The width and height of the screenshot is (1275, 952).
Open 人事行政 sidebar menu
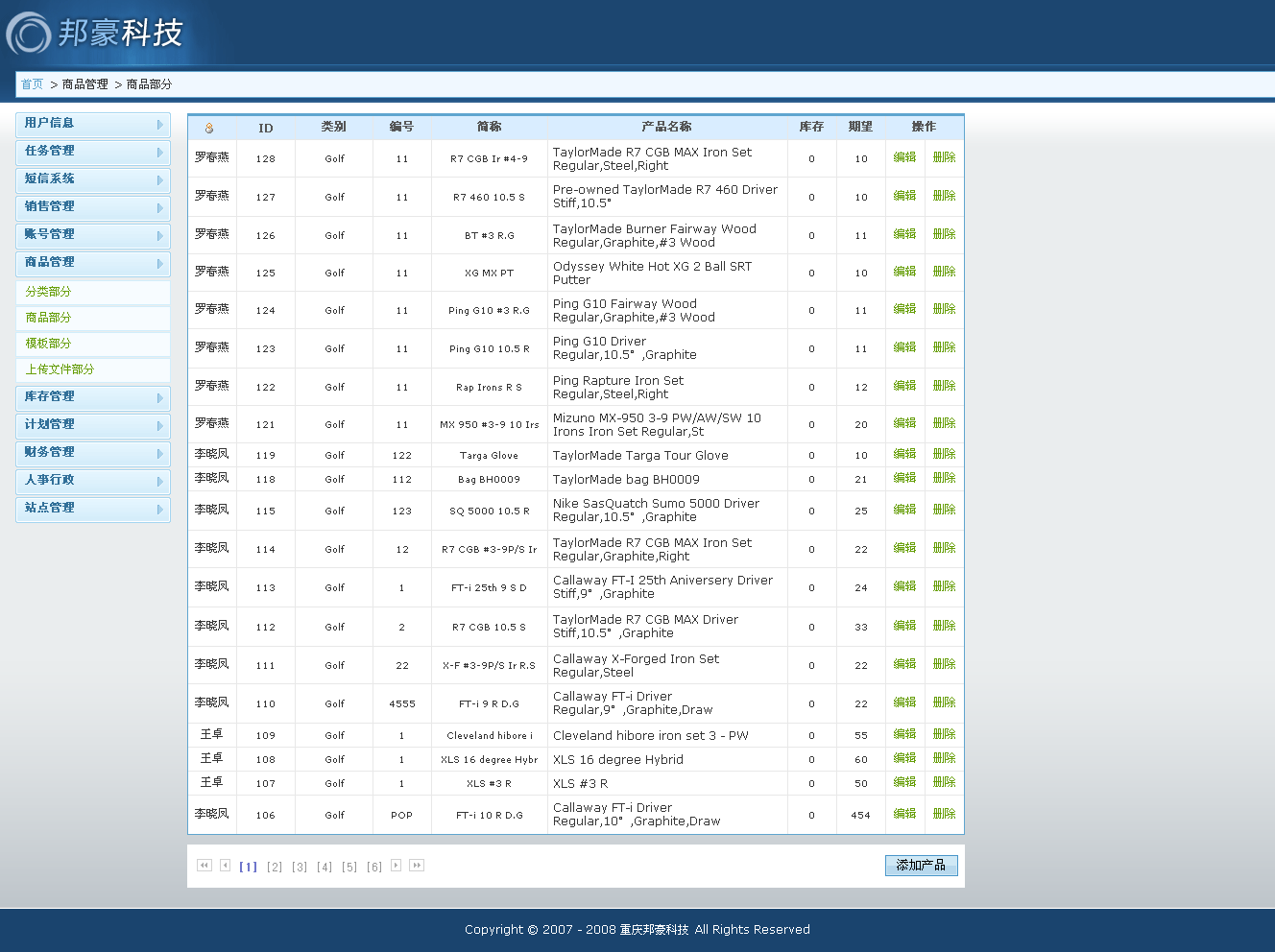click(x=93, y=481)
